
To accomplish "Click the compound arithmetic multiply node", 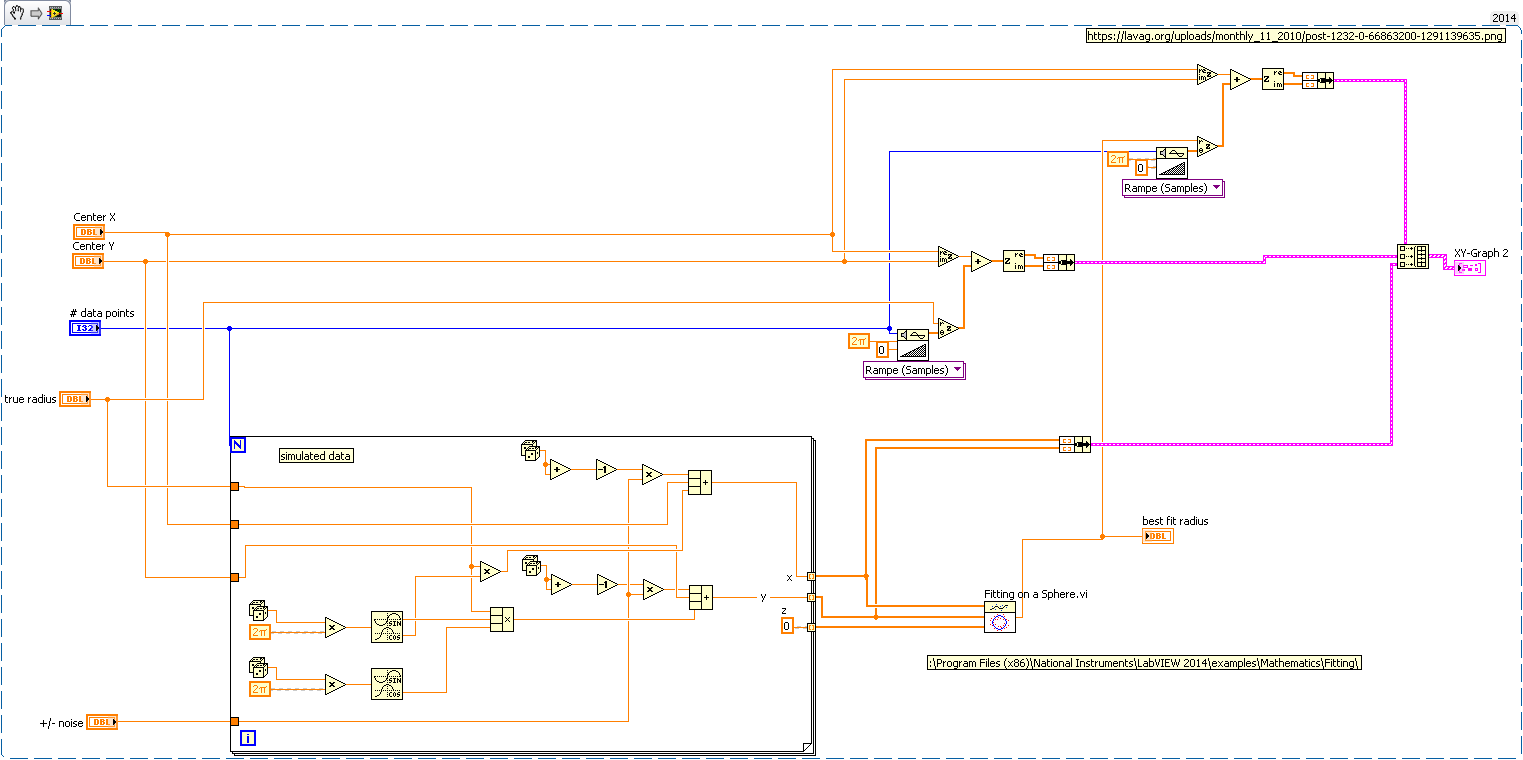I will pos(502,620).
